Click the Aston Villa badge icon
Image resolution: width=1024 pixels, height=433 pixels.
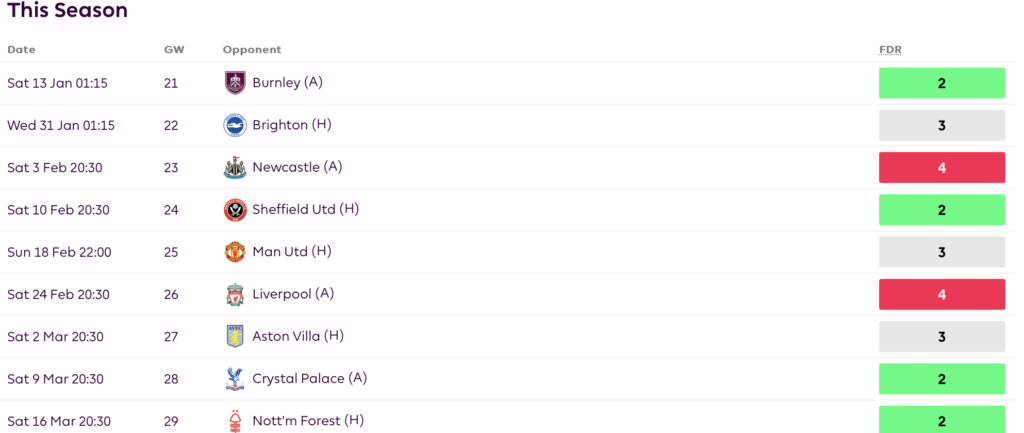pos(235,337)
